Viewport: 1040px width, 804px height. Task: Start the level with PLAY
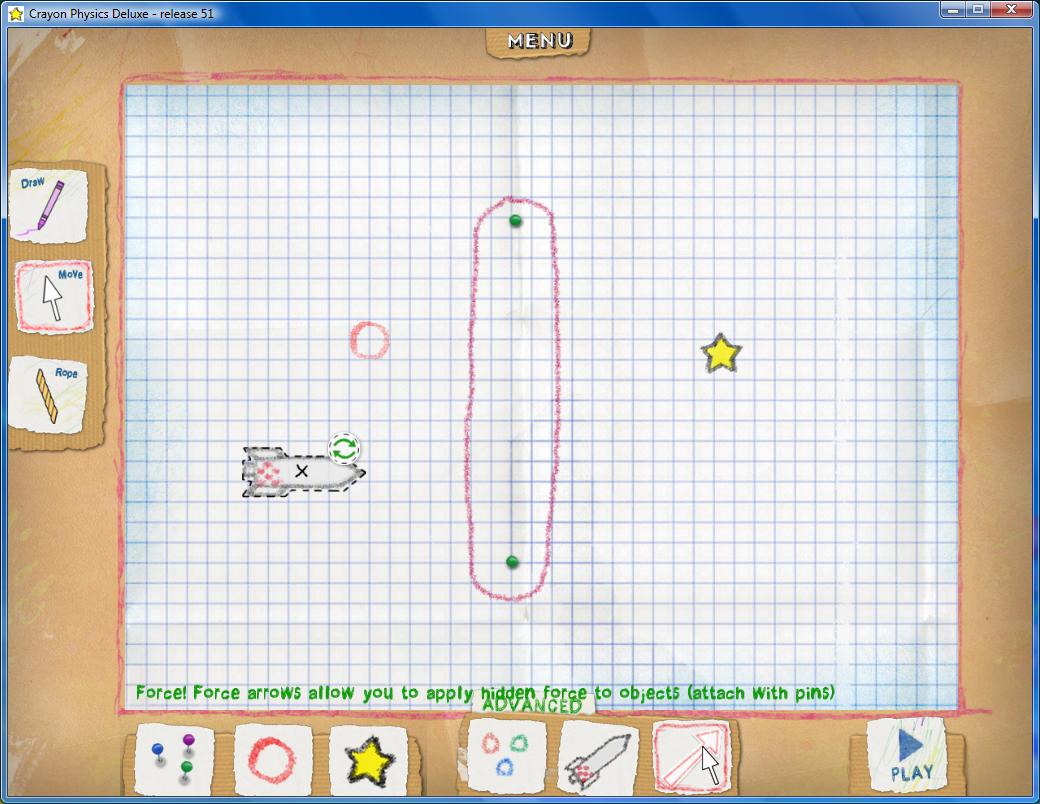pyautogui.click(x=908, y=756)
